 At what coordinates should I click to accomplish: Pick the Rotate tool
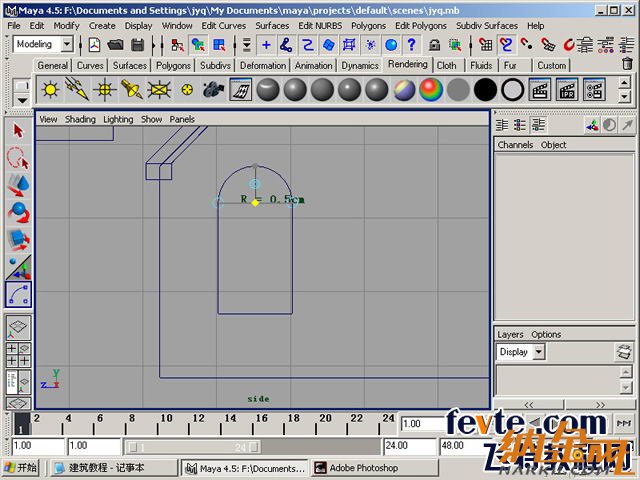(x=18, y=212)
